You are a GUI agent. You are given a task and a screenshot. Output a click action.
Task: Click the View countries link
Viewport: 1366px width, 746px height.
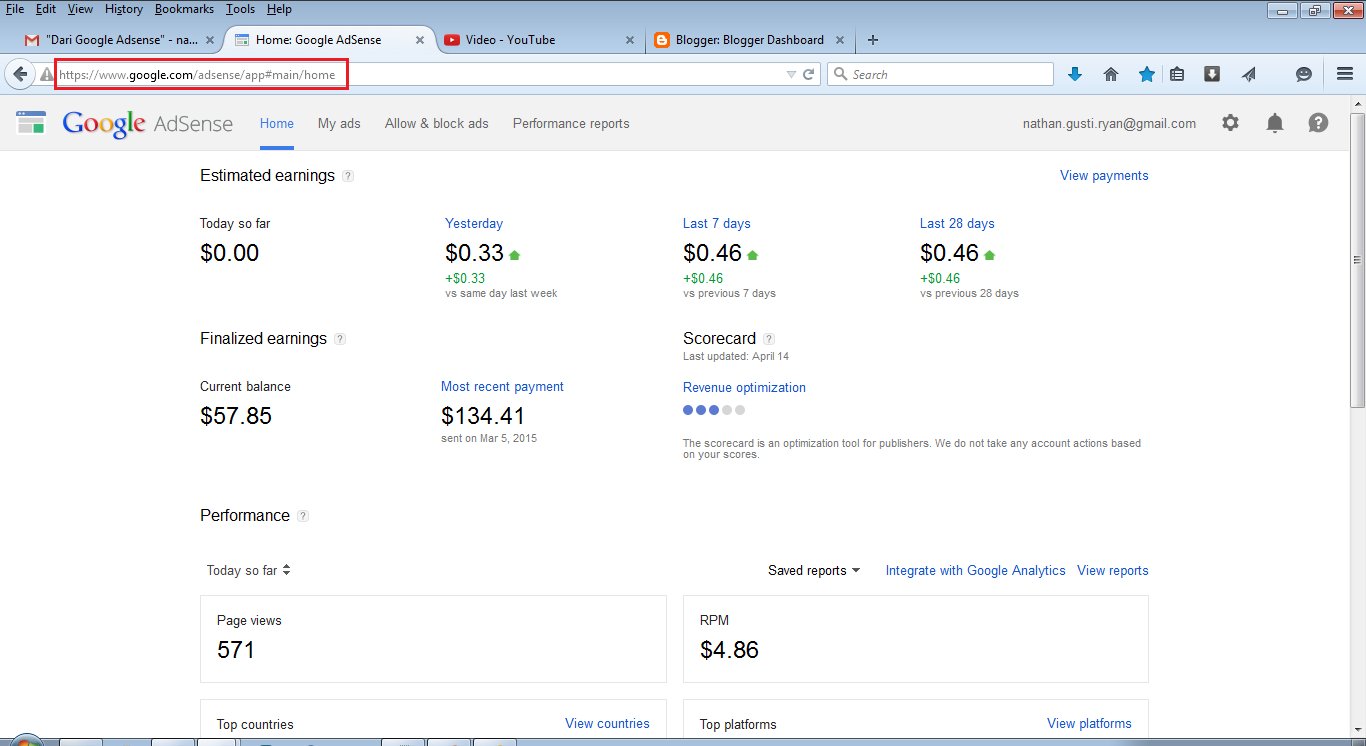click(607, 724)
